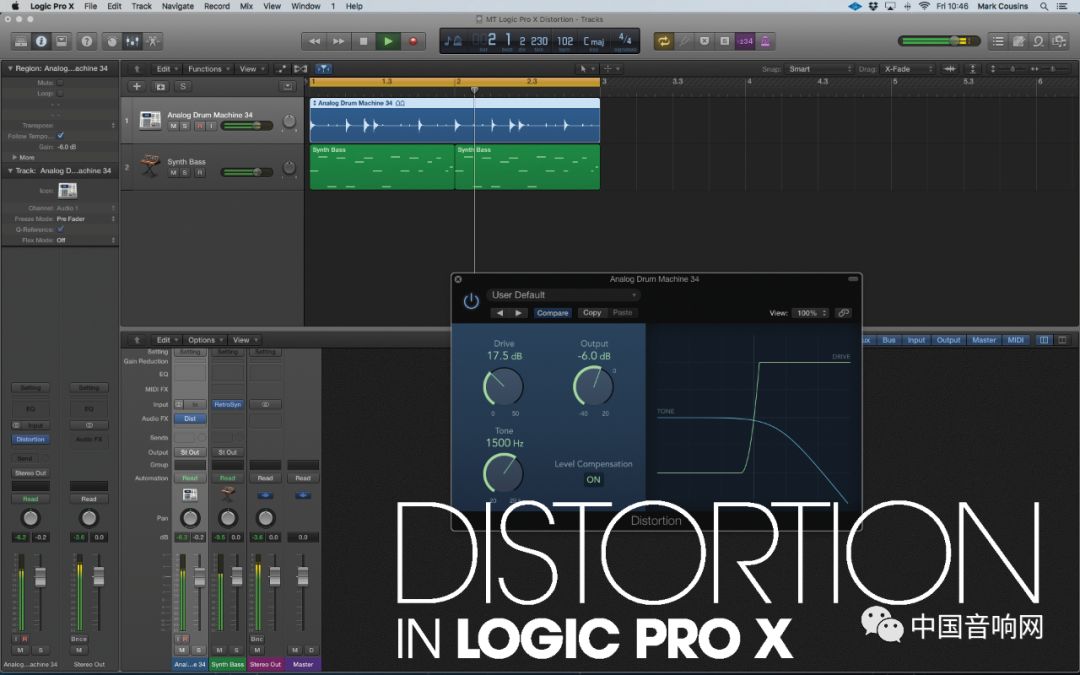The height and width of the screenshot is (675, 1080).
Task: Open Quick Help question mark icon
Action: tap(87, 41)
